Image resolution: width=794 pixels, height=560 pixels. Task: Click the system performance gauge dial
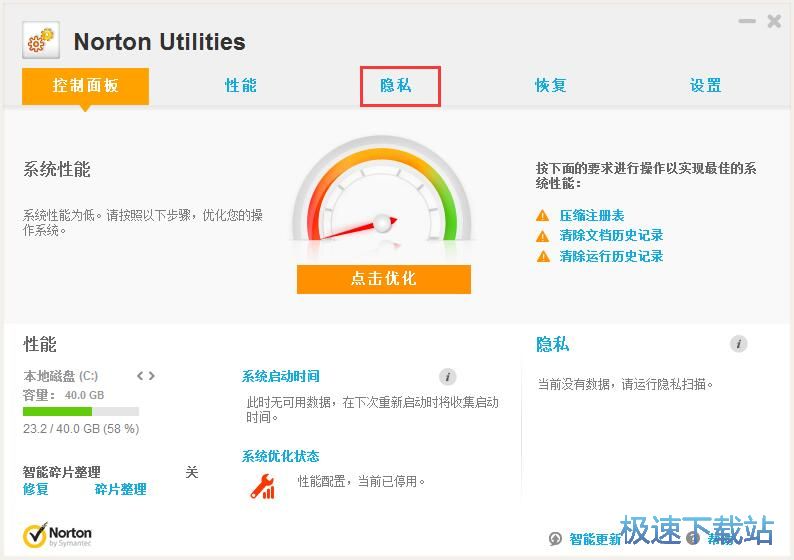pyautogui.click(x=382, y=190)
